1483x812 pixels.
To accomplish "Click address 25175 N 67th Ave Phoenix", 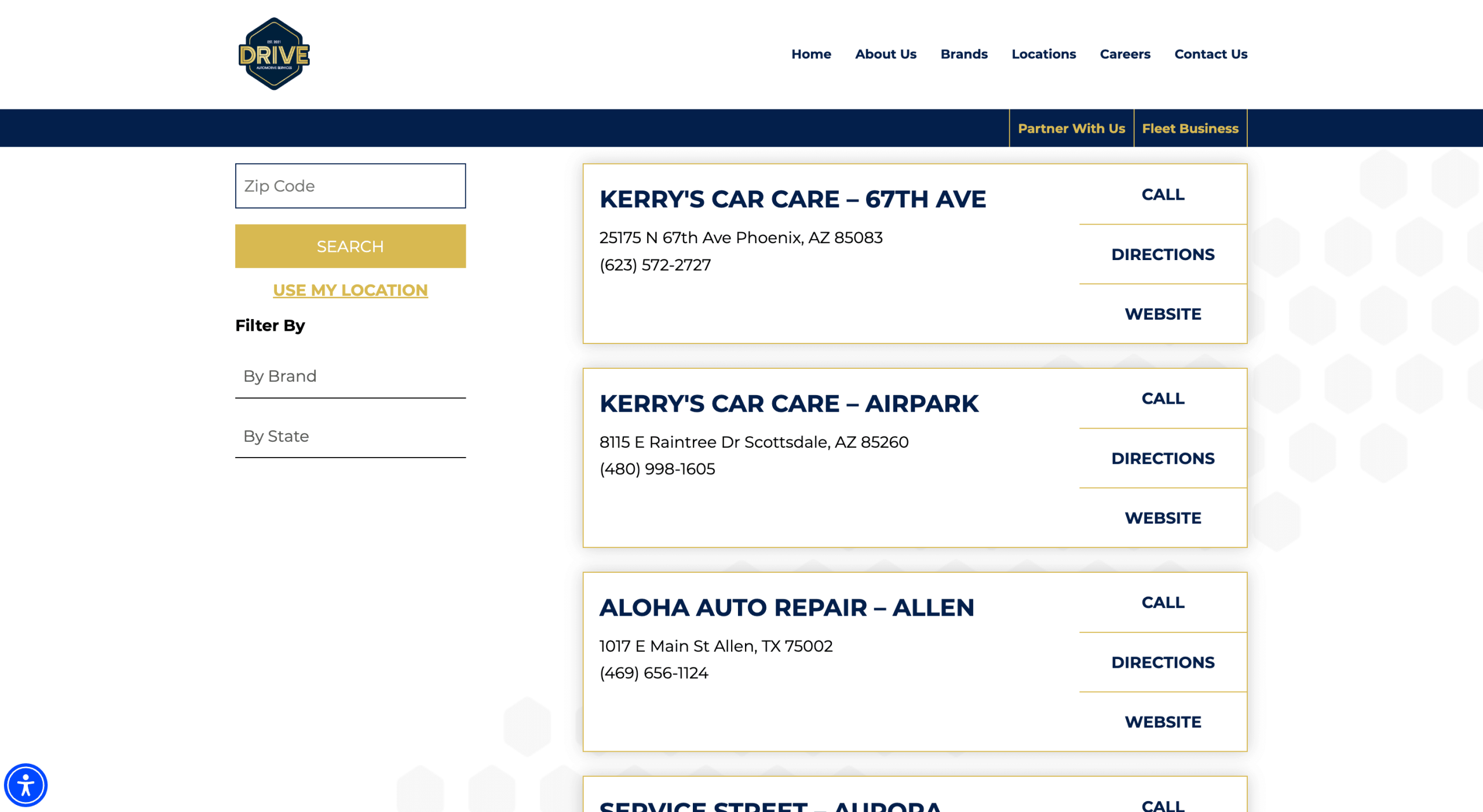I will (x=741, y=237).
